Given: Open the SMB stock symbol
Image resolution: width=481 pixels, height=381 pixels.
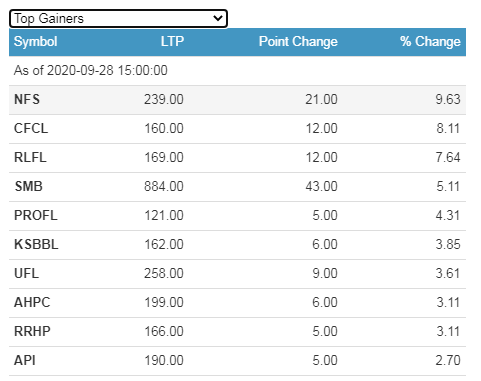Looking at the screenshot, I should tap(28, 186).
